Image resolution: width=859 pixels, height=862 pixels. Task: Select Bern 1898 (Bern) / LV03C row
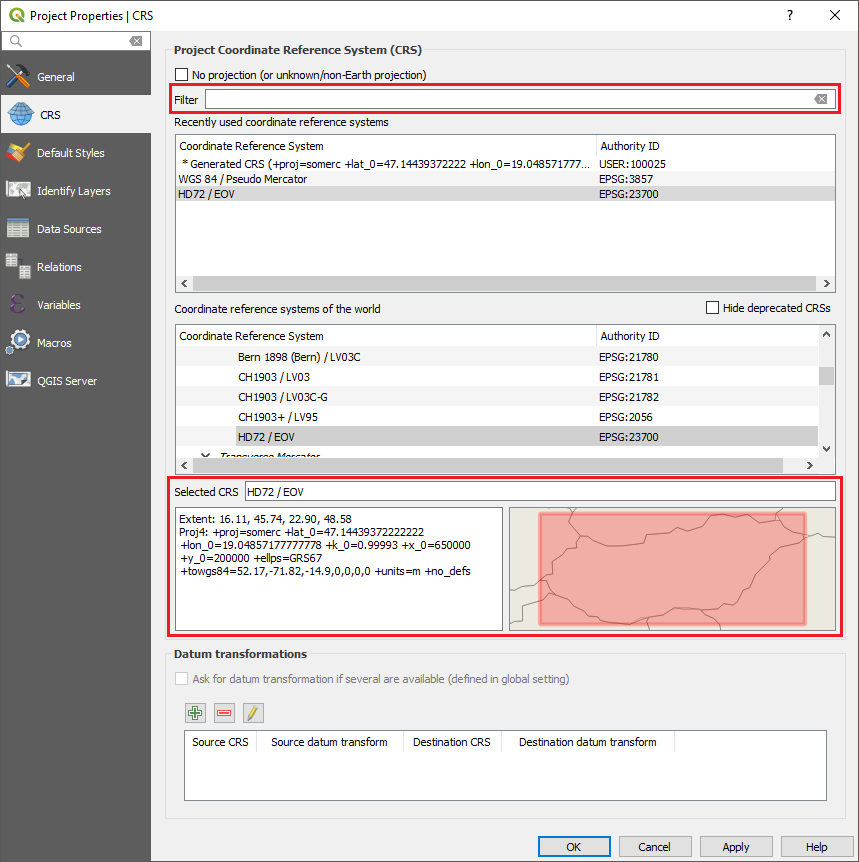pos(497,357)
